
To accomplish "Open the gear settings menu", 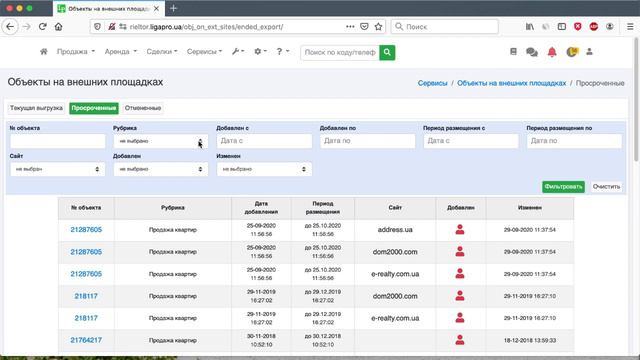I will [x=260, y=51].
